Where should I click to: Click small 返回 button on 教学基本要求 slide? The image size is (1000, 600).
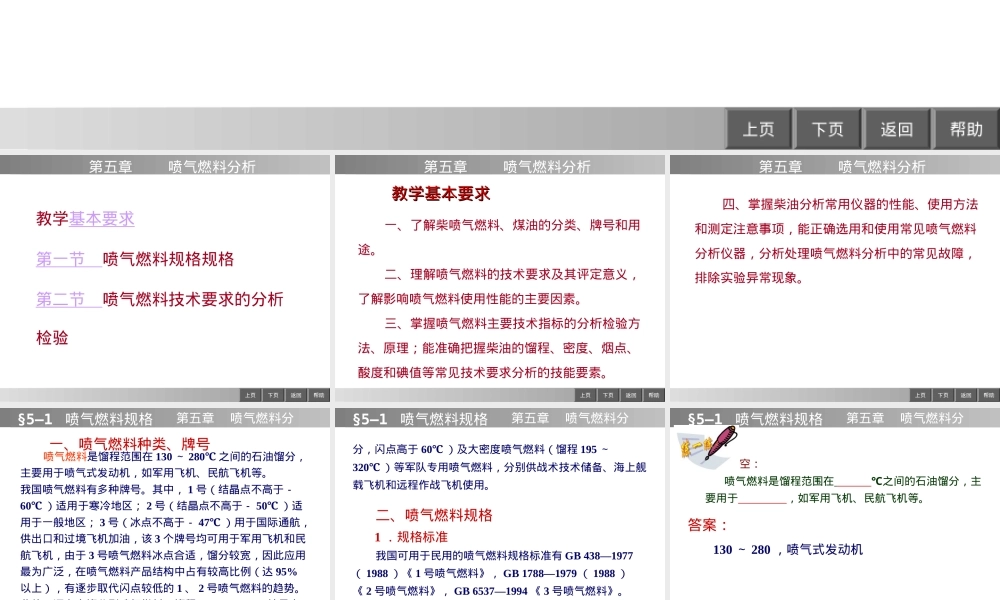tap(631, 395)
